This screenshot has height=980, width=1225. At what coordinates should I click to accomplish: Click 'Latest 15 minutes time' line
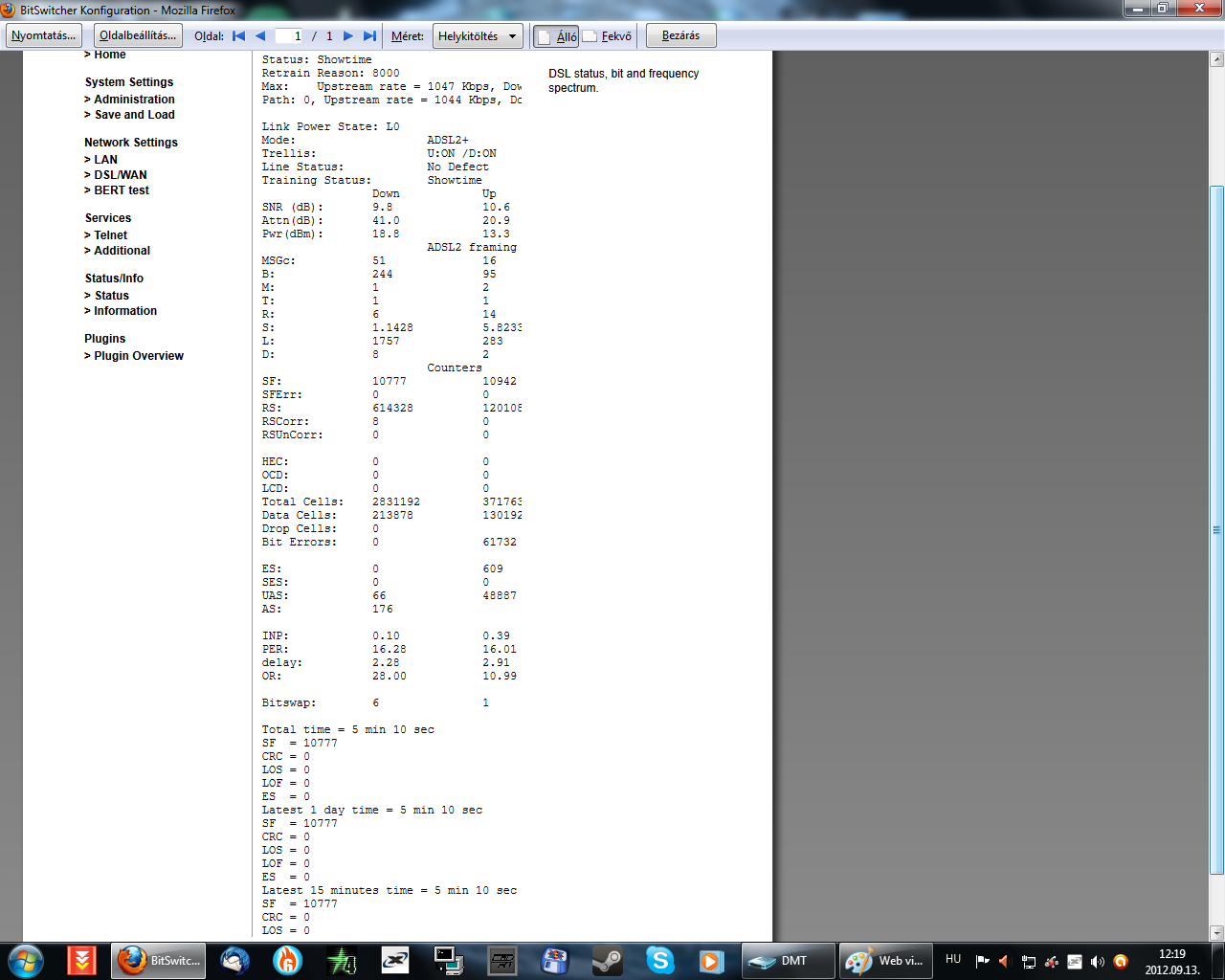click(390, 890)
